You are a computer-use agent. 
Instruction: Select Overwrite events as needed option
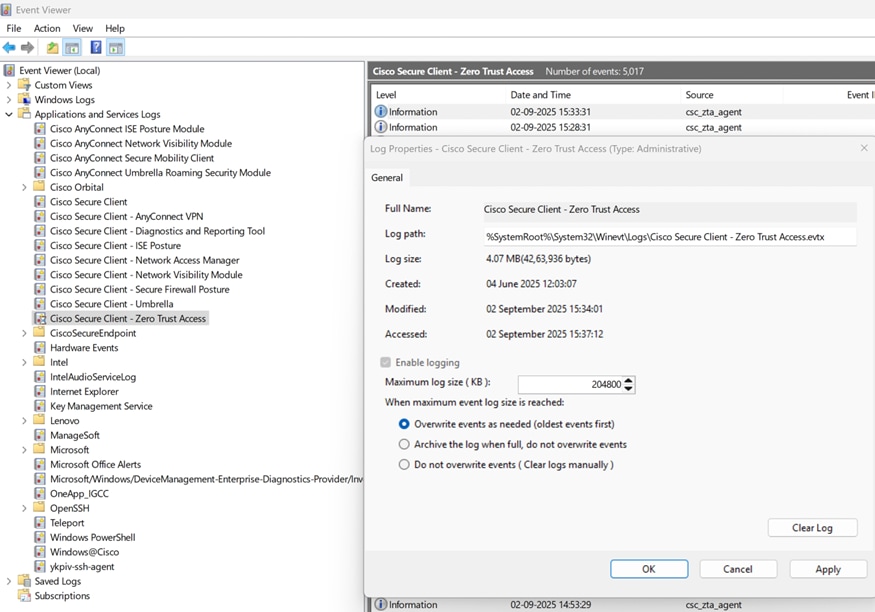[x=404, y=424]
